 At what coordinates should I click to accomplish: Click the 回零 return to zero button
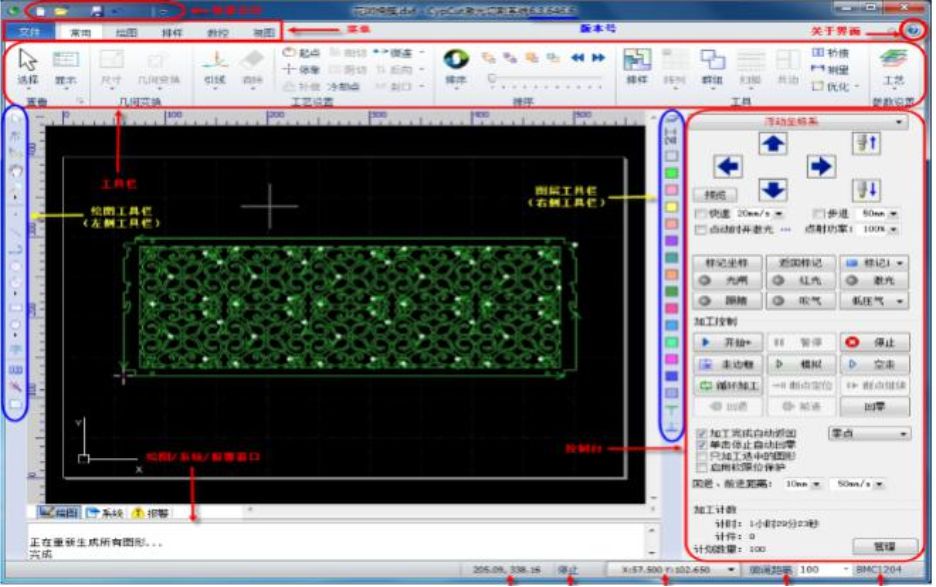tap(875, 407)
